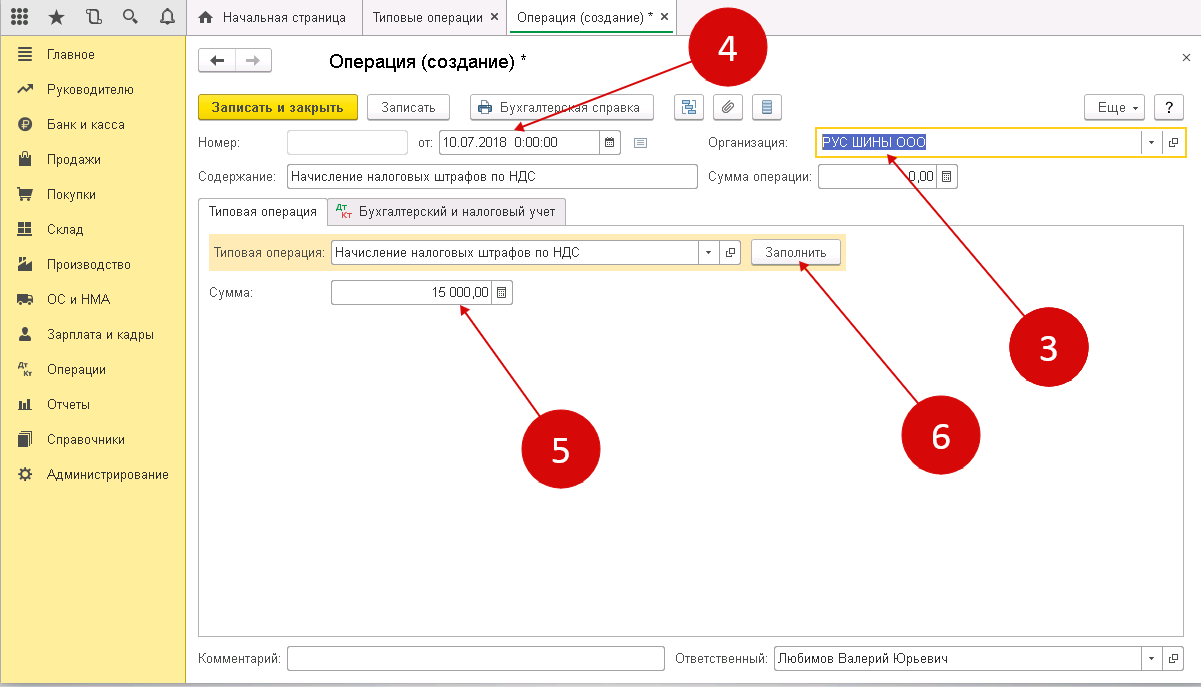This screenshot has width=1201, height=687.
Task: Open notifications bell icon
Action: (166, 17)
